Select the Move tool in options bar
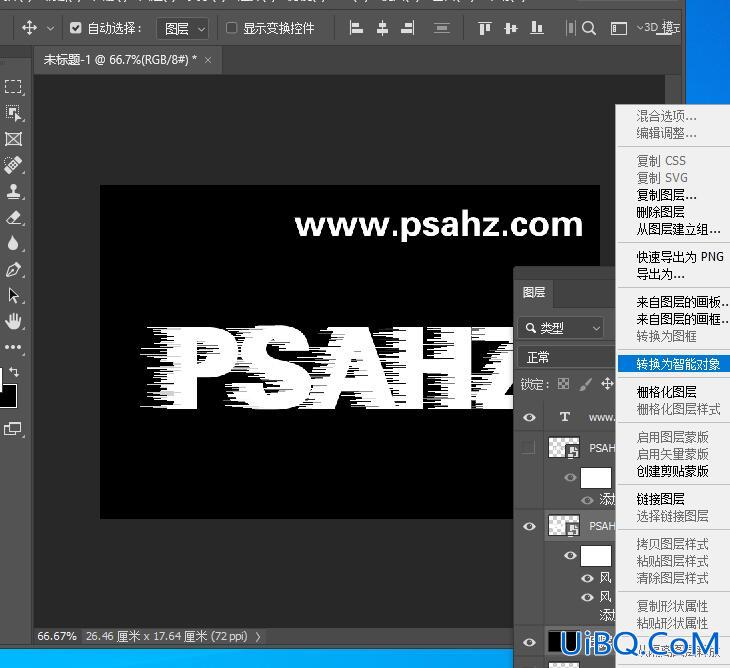 [29, 28]
